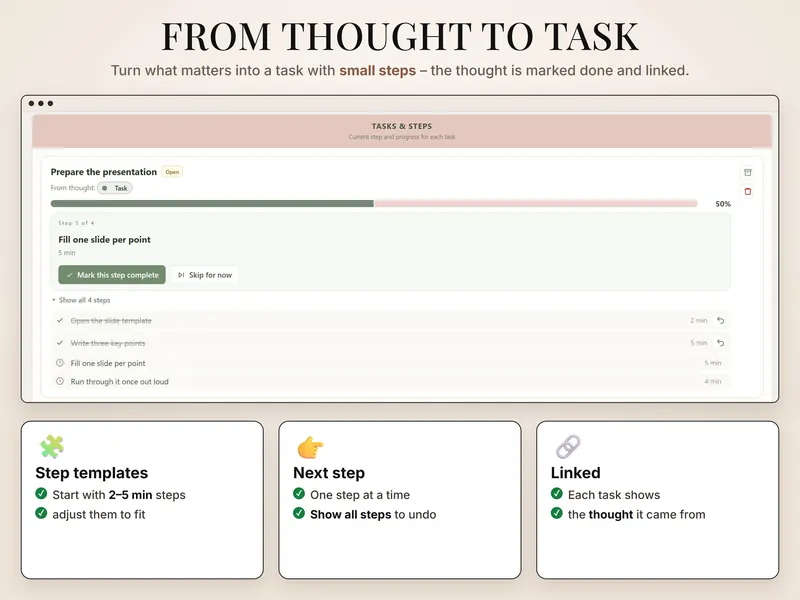This screenshot has height=600, width=800.
Task: Click the chain link icon
Action: (x=568, y=447)
